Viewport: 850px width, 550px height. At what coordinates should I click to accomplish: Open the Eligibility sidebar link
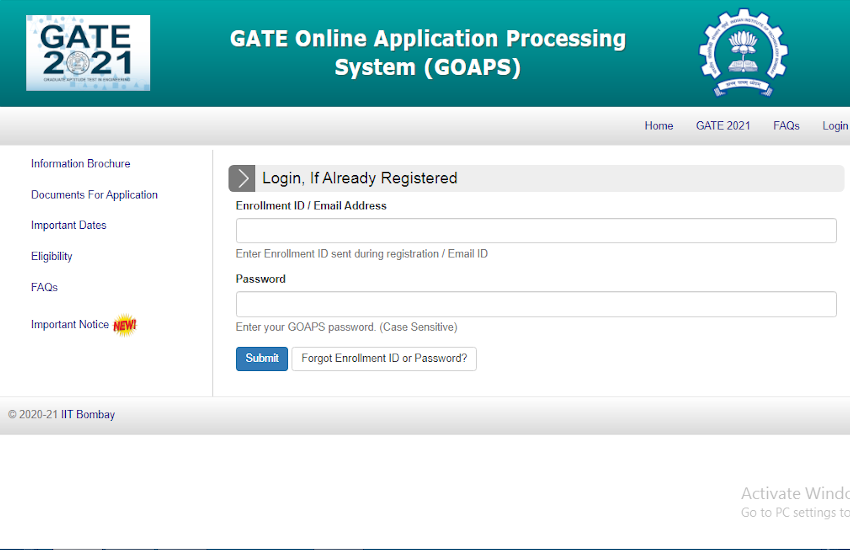coord(51,256)
